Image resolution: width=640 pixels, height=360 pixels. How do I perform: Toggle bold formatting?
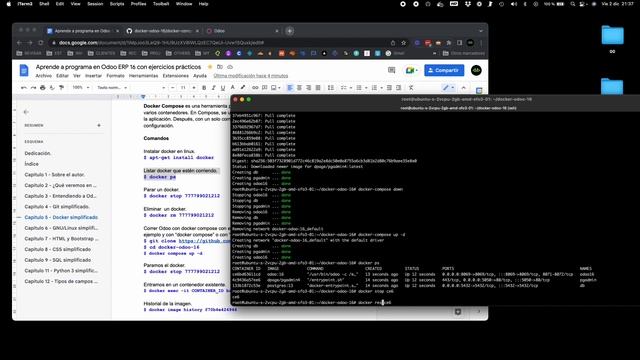coord(204,88)
